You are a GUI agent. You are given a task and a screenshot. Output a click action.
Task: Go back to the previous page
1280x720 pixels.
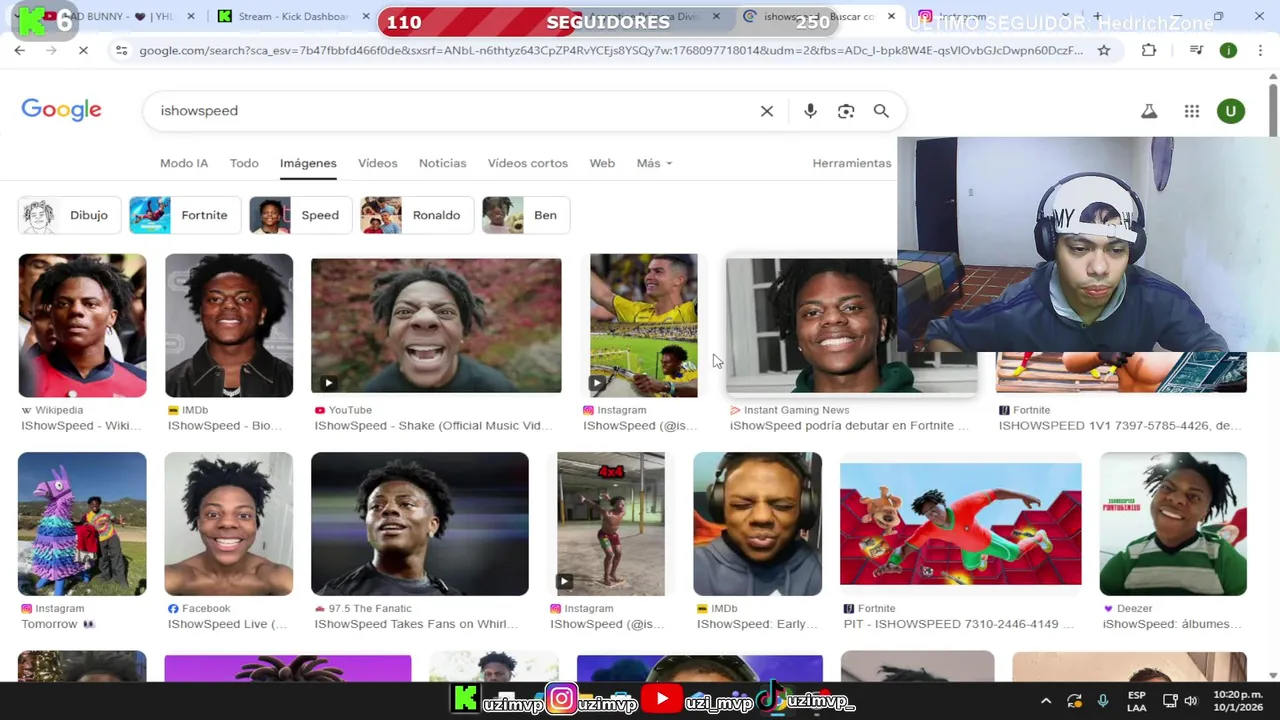click(20, 50)
